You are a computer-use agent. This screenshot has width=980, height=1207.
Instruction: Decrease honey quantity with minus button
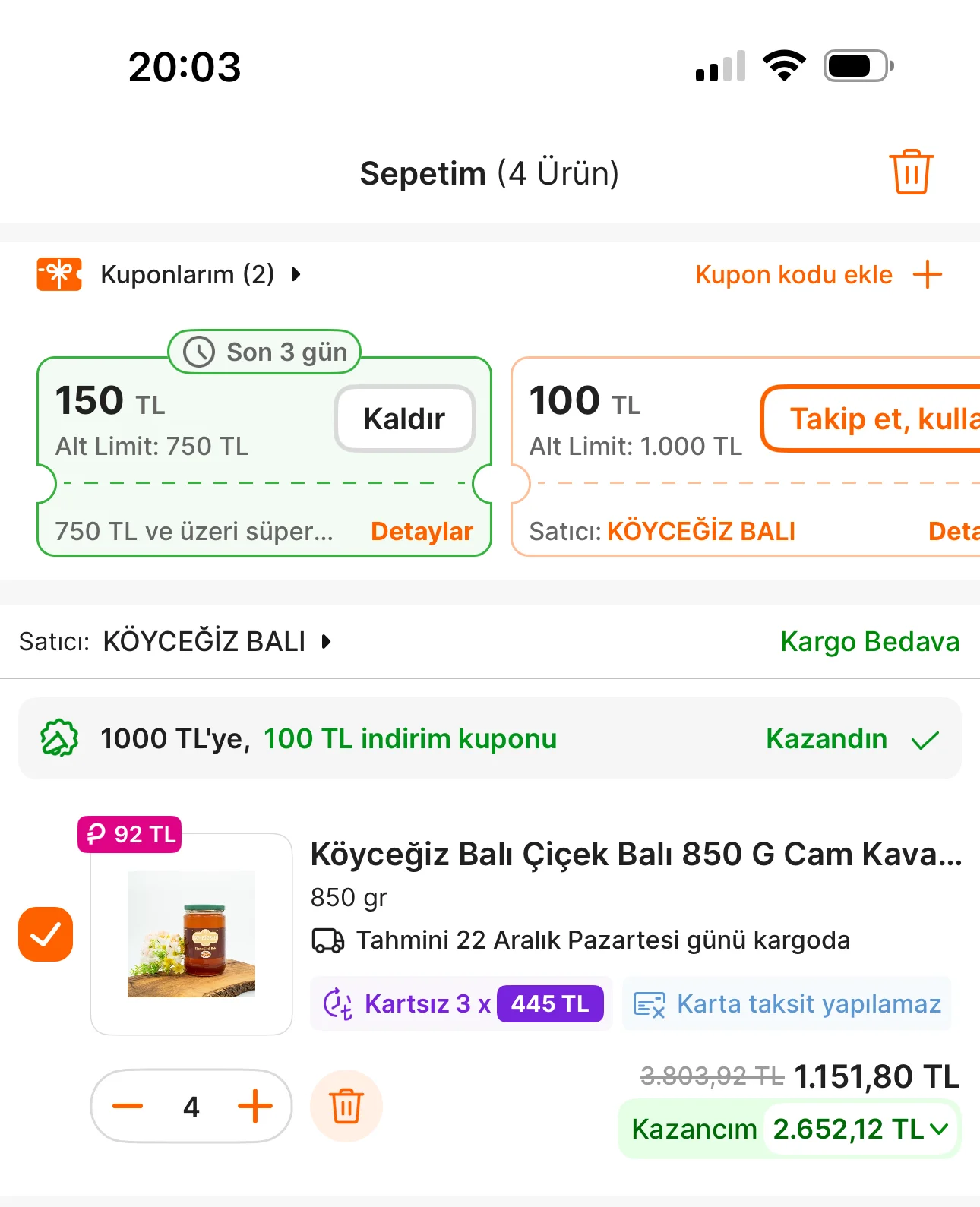(x=128, y=1106)
